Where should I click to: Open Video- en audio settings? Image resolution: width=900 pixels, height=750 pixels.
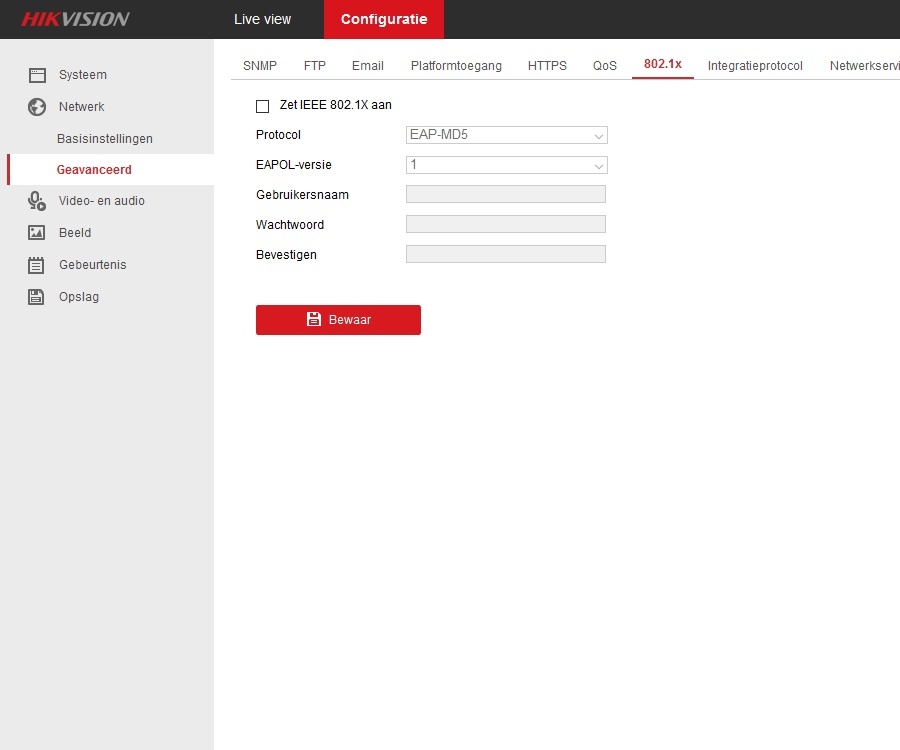(102, 201)
